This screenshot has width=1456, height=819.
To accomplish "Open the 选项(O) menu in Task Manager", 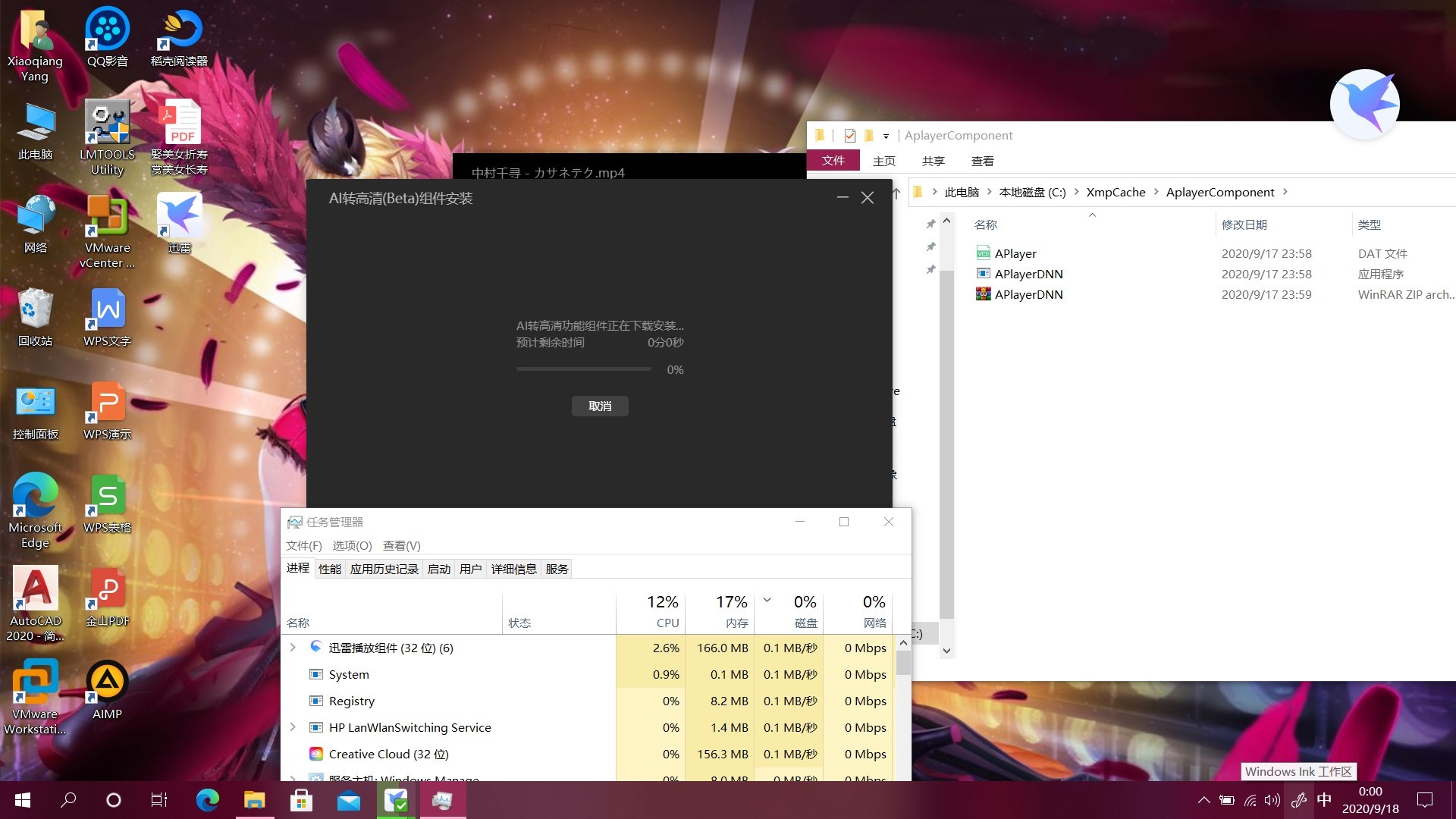I will (x=352, y=545).
